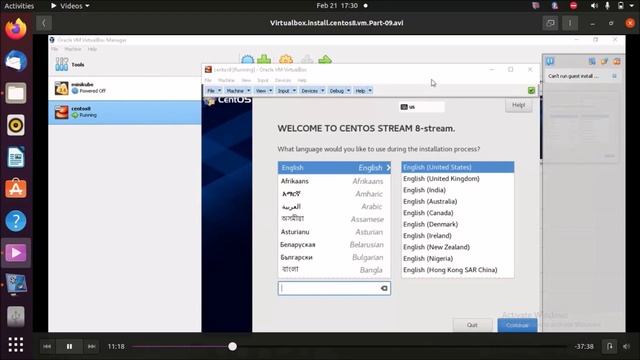Select the centos8 running VM entry
The image size is (640, 360).
coord(124,112)
